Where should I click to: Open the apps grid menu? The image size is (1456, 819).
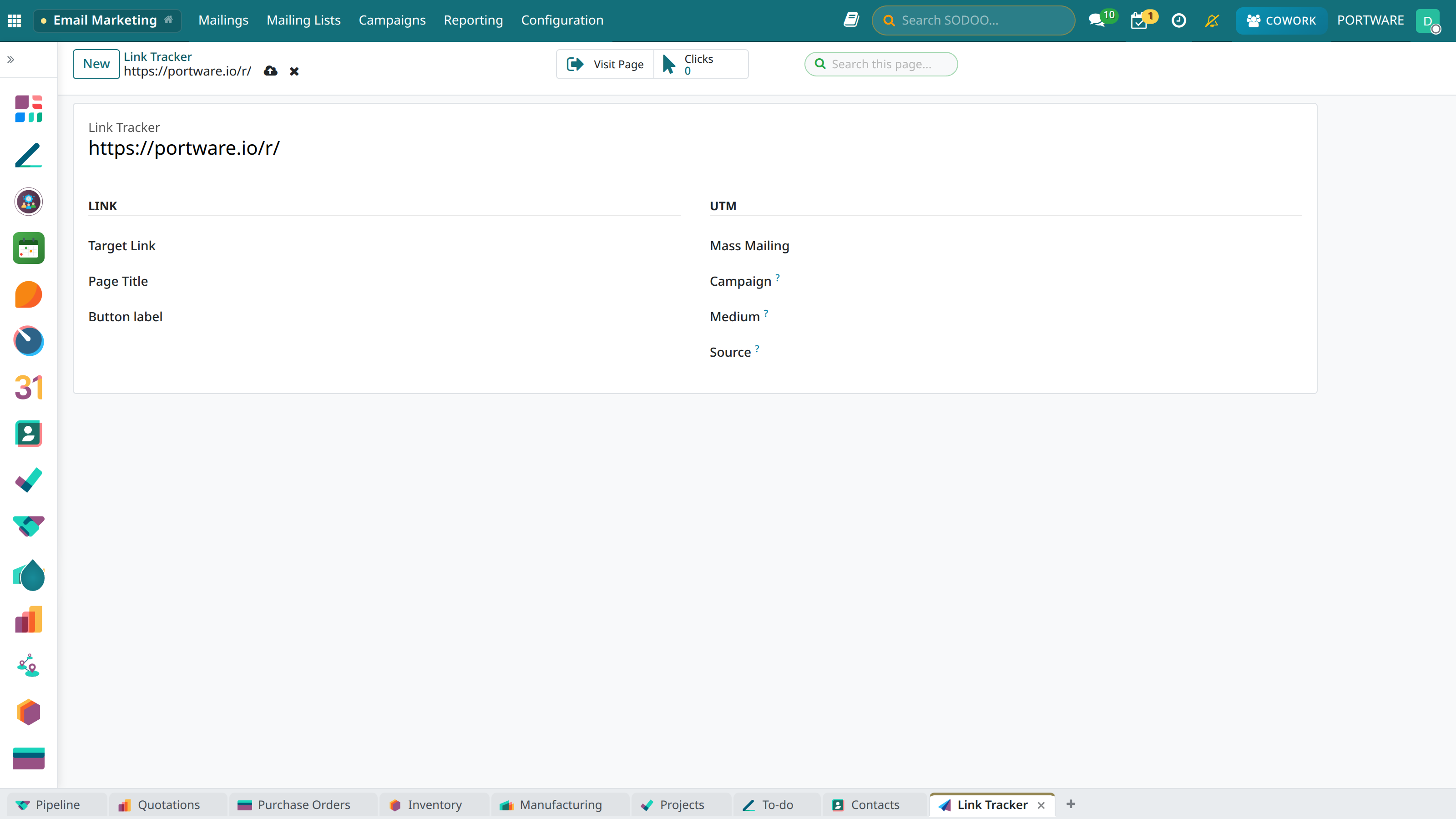coord(15,21)
